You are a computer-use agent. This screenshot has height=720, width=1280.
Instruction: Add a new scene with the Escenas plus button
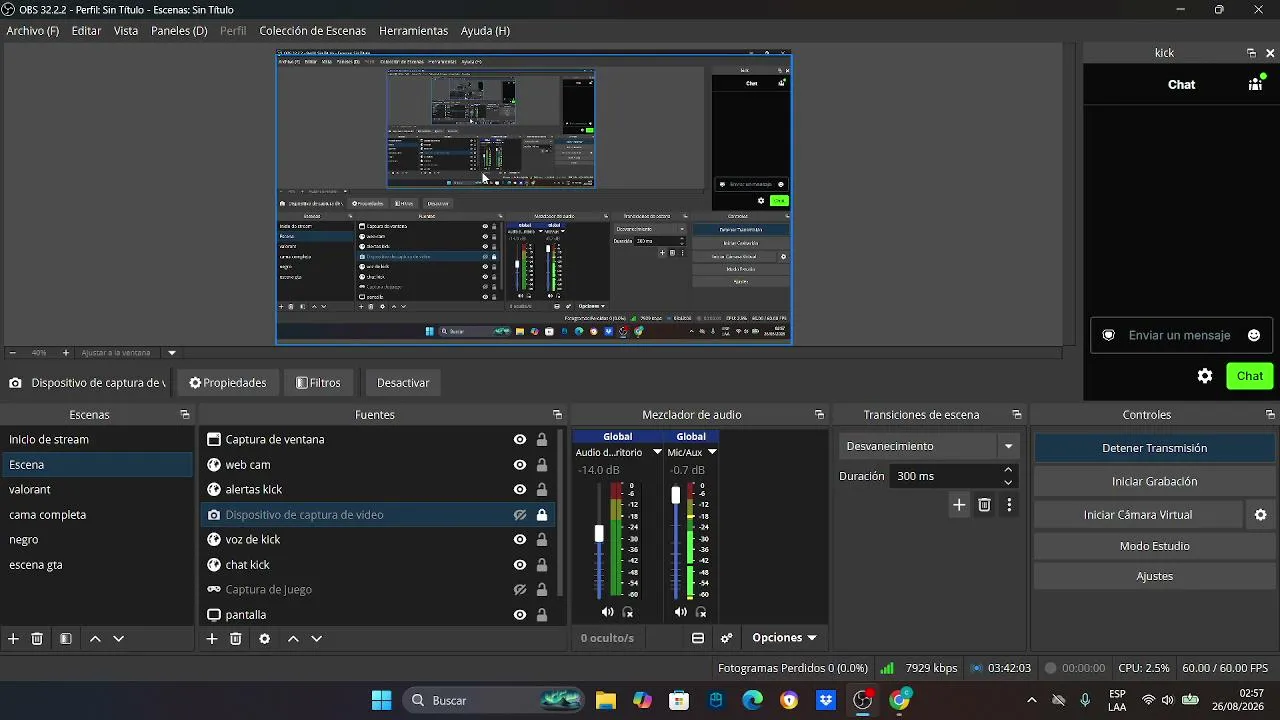13,638
